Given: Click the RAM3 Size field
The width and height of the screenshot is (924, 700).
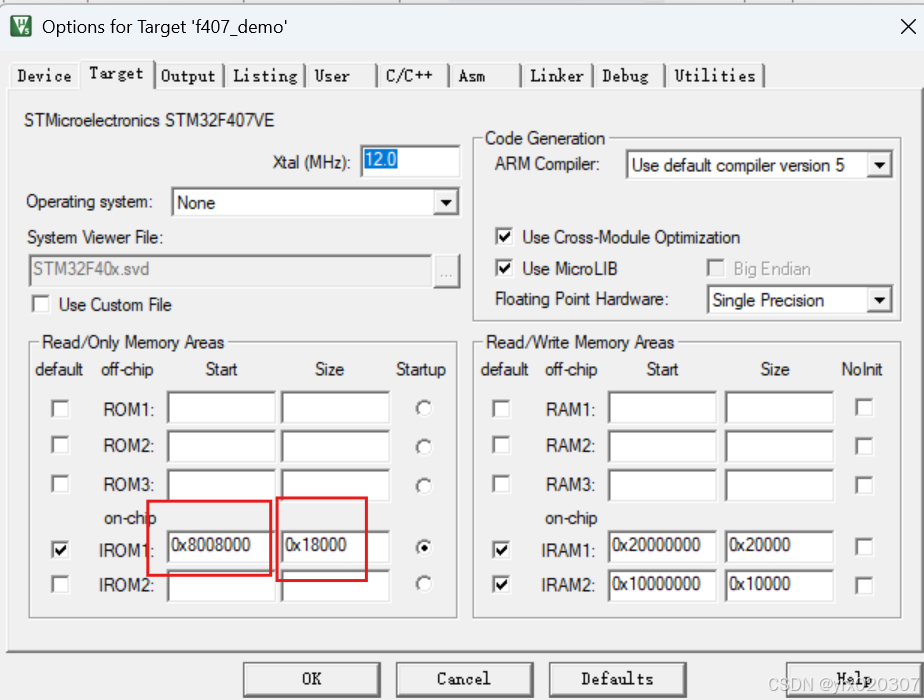Looking at the screenshot, I should (x=779, y=486).
